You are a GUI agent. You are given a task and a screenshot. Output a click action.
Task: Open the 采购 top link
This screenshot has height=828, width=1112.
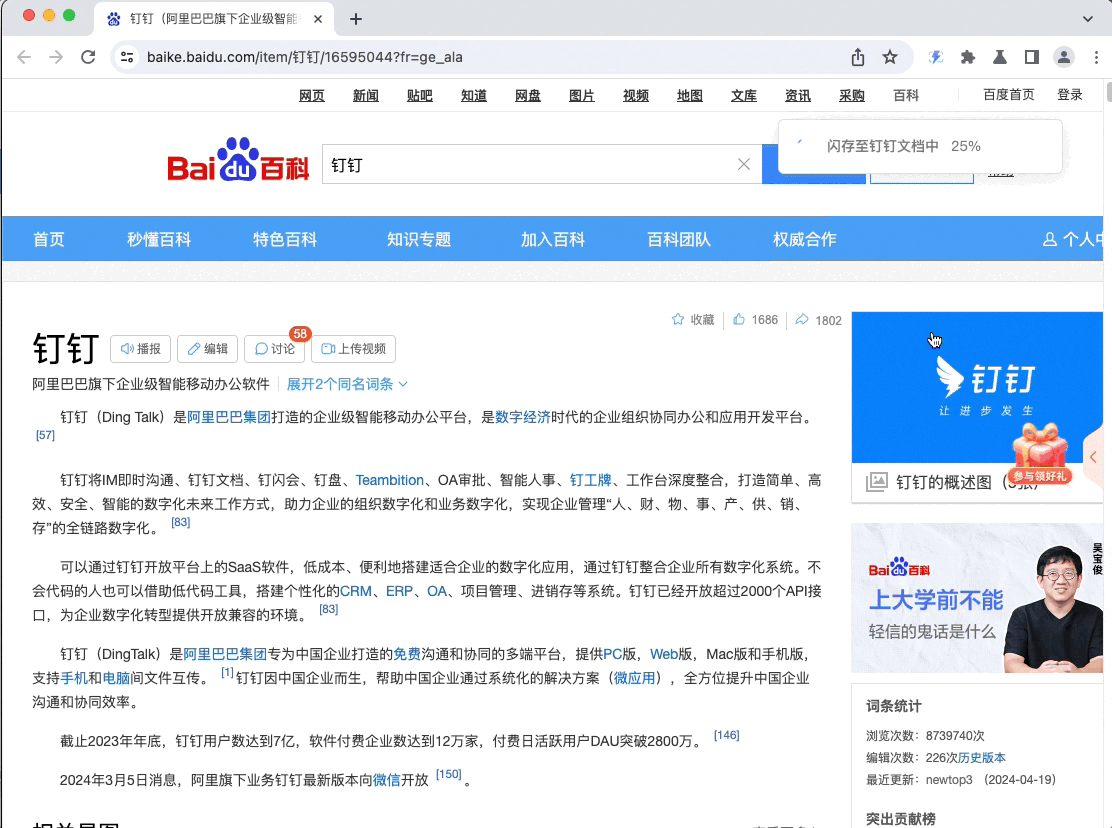852,95
